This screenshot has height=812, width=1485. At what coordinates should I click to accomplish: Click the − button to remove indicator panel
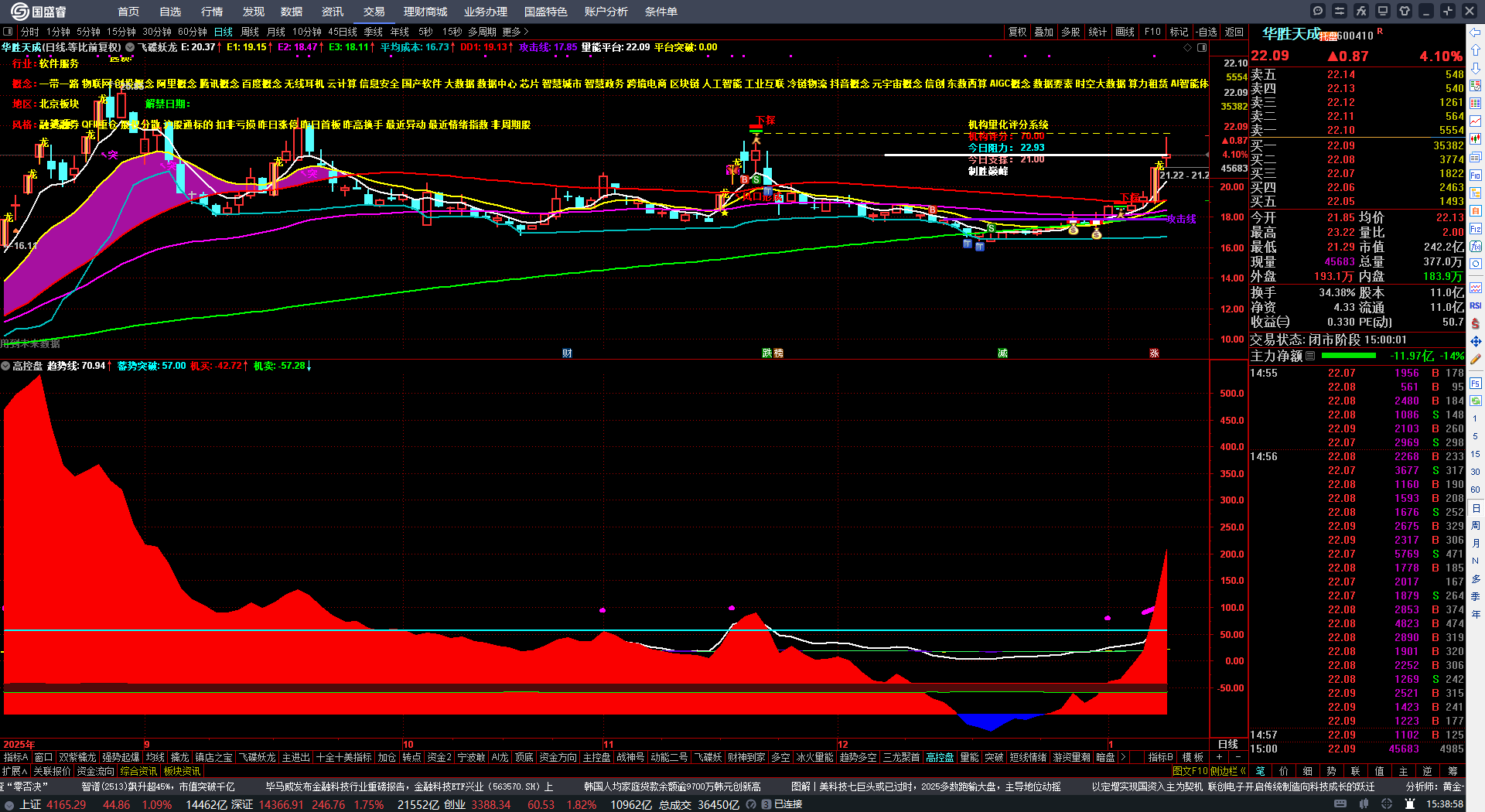pyautogui.click(x=1237, y=757)
